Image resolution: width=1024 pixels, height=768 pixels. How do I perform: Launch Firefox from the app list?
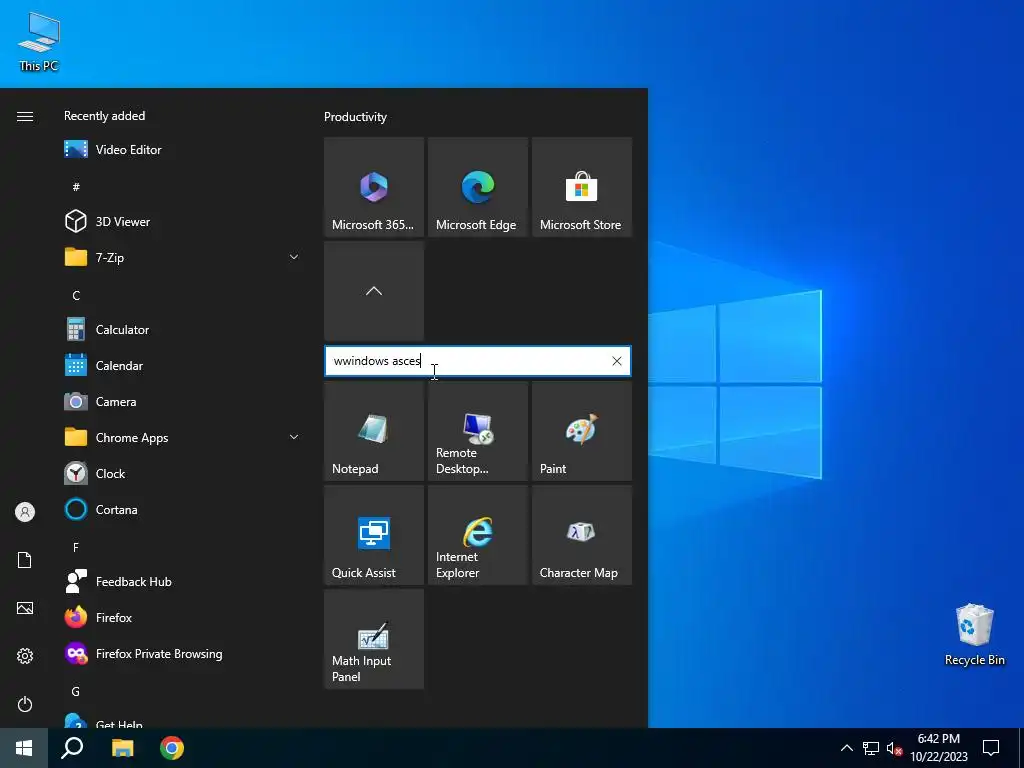(x=182, y=618)
